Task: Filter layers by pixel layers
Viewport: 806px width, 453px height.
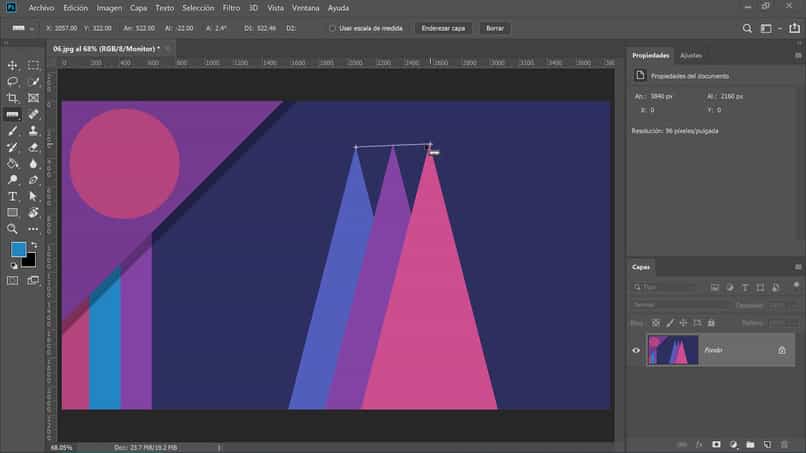Action: tap(715, 287)
